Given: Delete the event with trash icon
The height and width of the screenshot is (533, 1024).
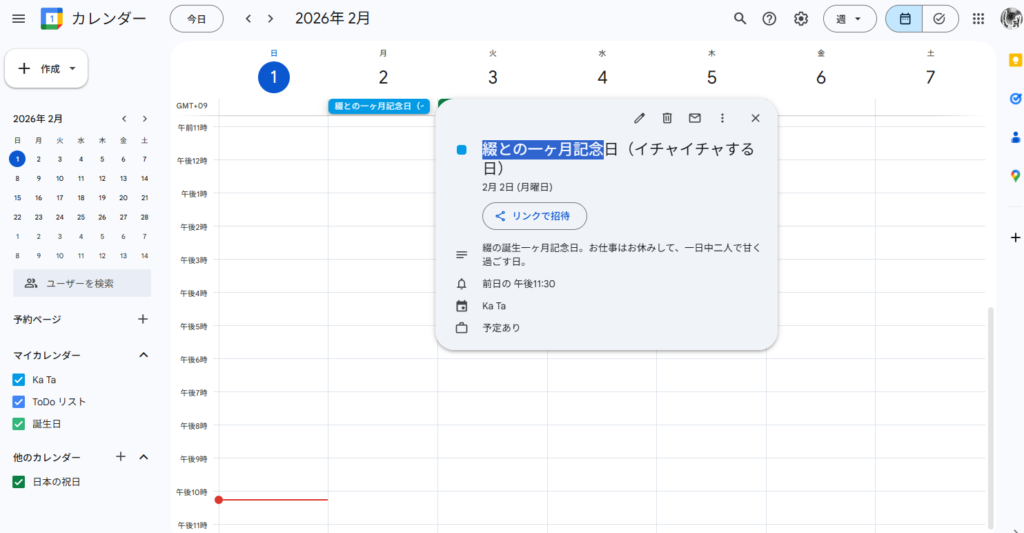Looking at the screenshot, I should pos(667,118).
